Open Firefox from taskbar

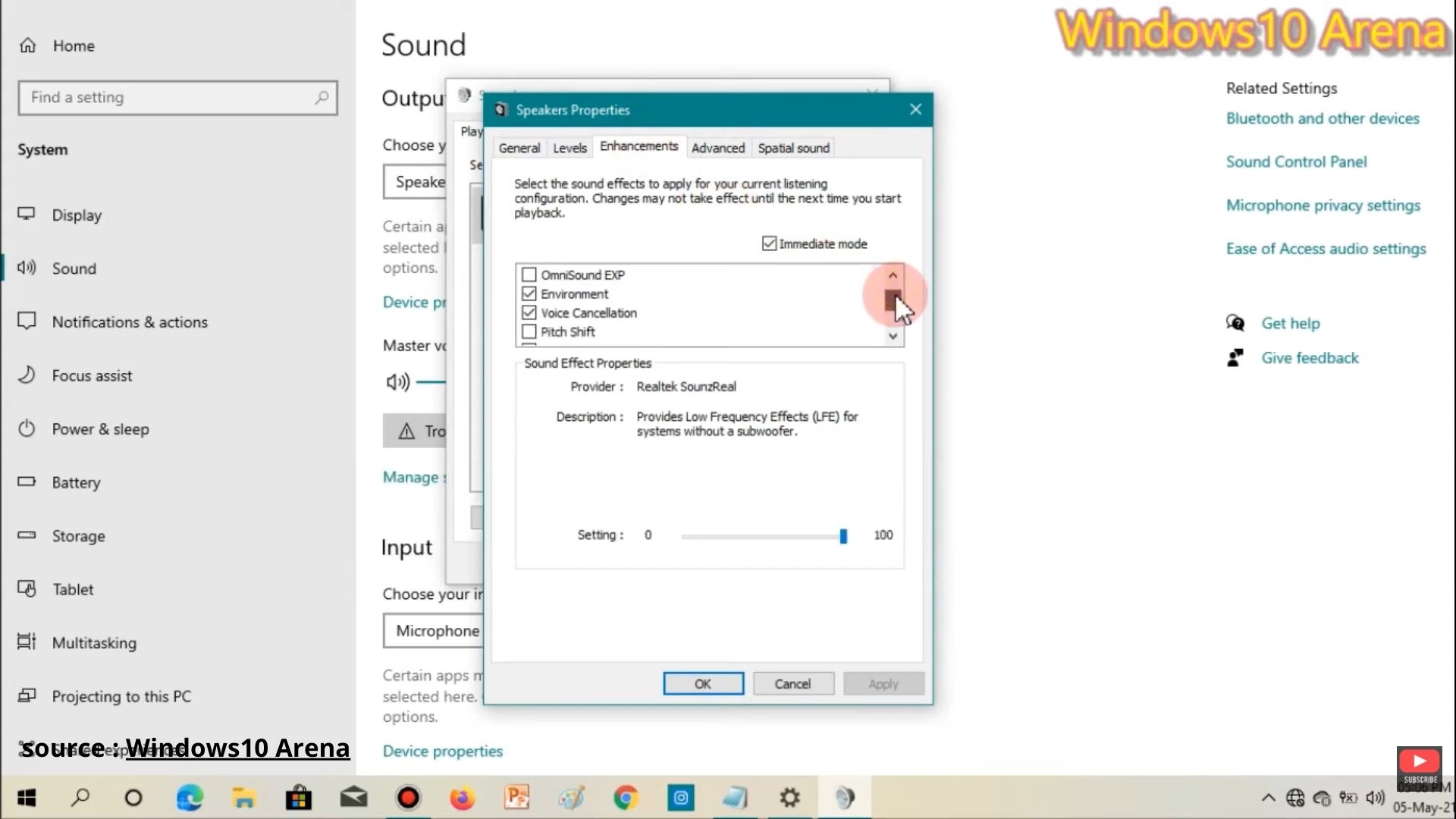pyautogui.click(x=462, y=798)
